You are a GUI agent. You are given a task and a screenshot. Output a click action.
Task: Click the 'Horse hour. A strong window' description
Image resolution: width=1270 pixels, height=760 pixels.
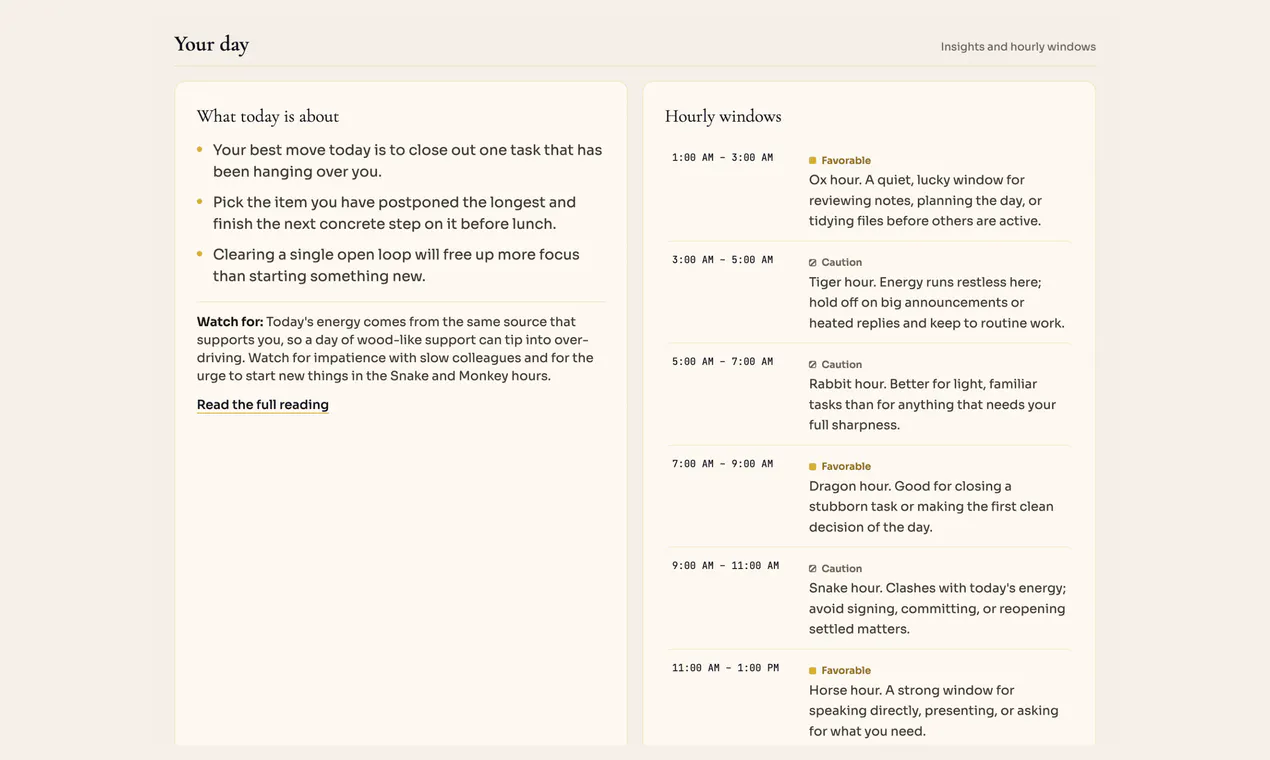pos(934,711)
